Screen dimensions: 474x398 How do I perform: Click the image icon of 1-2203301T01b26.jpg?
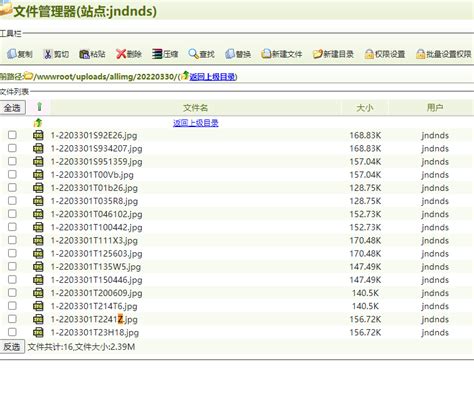click(x=38, y=188)
